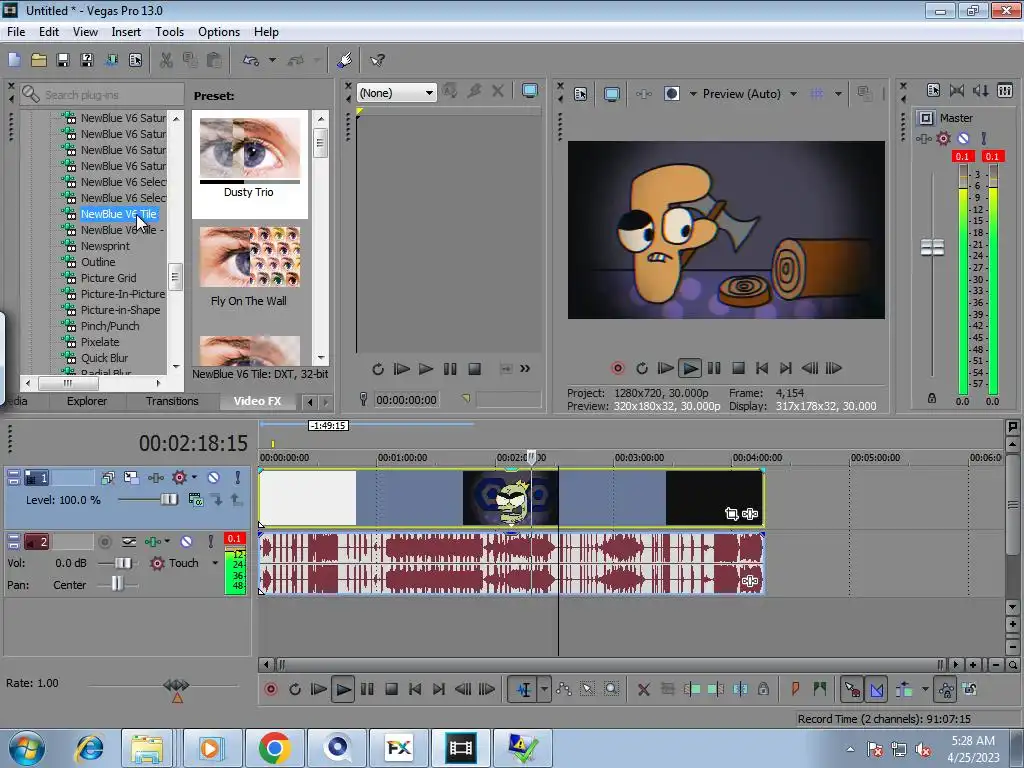
Task: Open the Tools menu
Action: pyautogui.click(x=169, y=31)
